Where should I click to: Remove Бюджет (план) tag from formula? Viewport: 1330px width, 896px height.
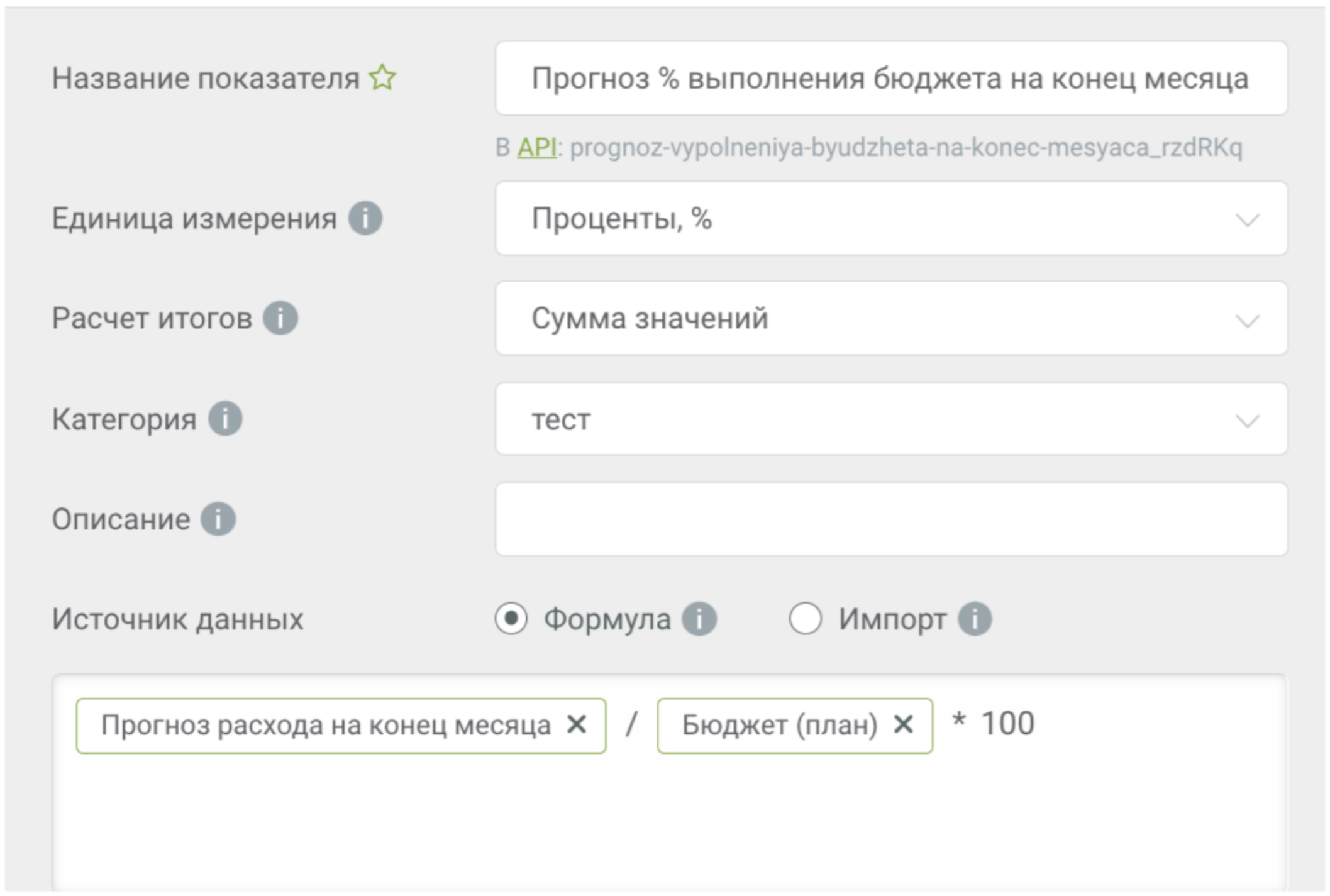coord(903,724)
